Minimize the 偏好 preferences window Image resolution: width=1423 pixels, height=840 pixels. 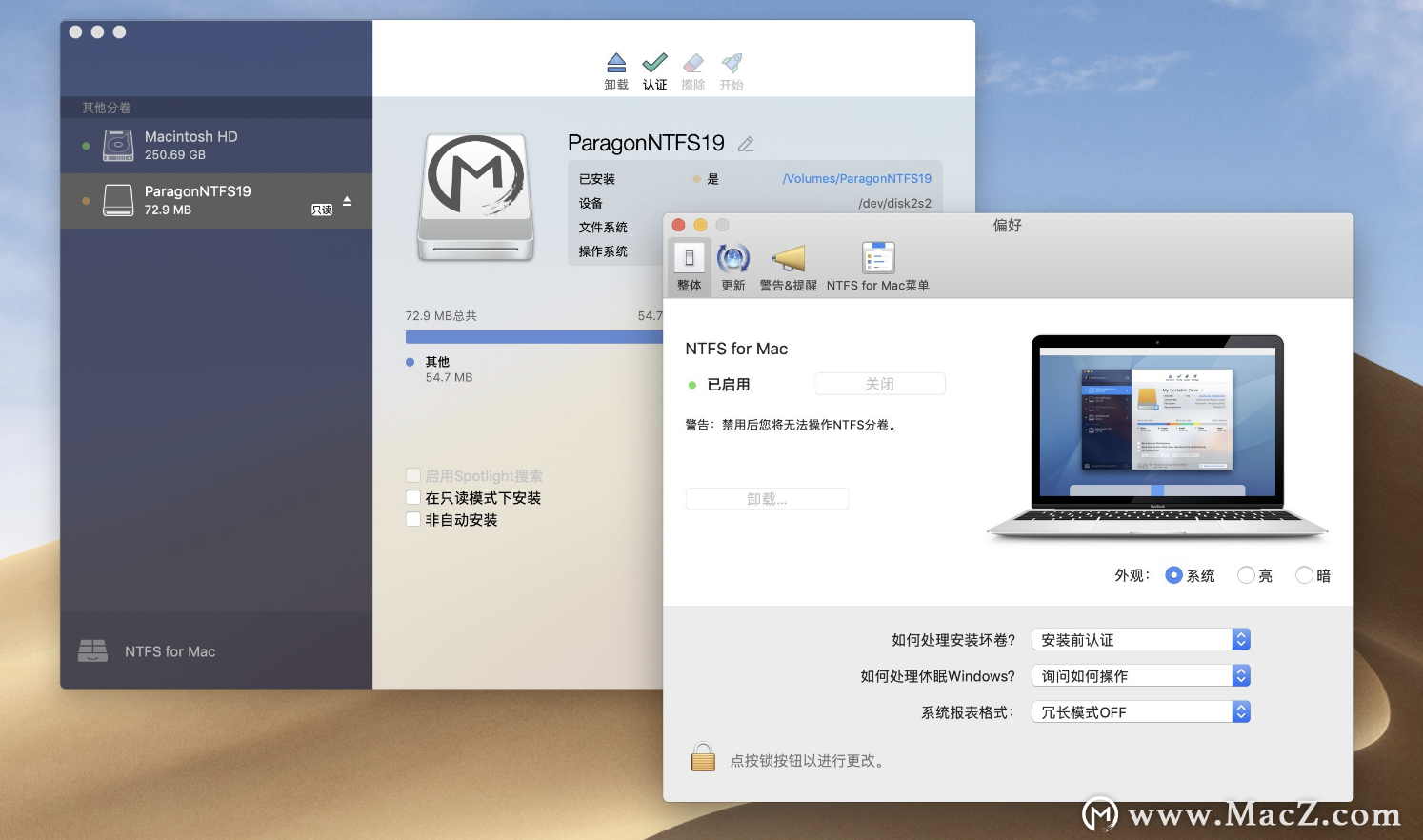click(700, 225)
